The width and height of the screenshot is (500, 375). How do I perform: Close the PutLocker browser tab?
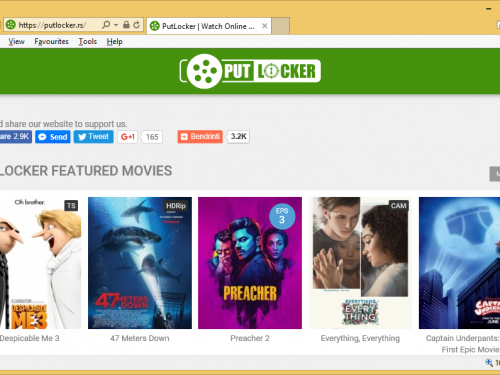[265, 26]
